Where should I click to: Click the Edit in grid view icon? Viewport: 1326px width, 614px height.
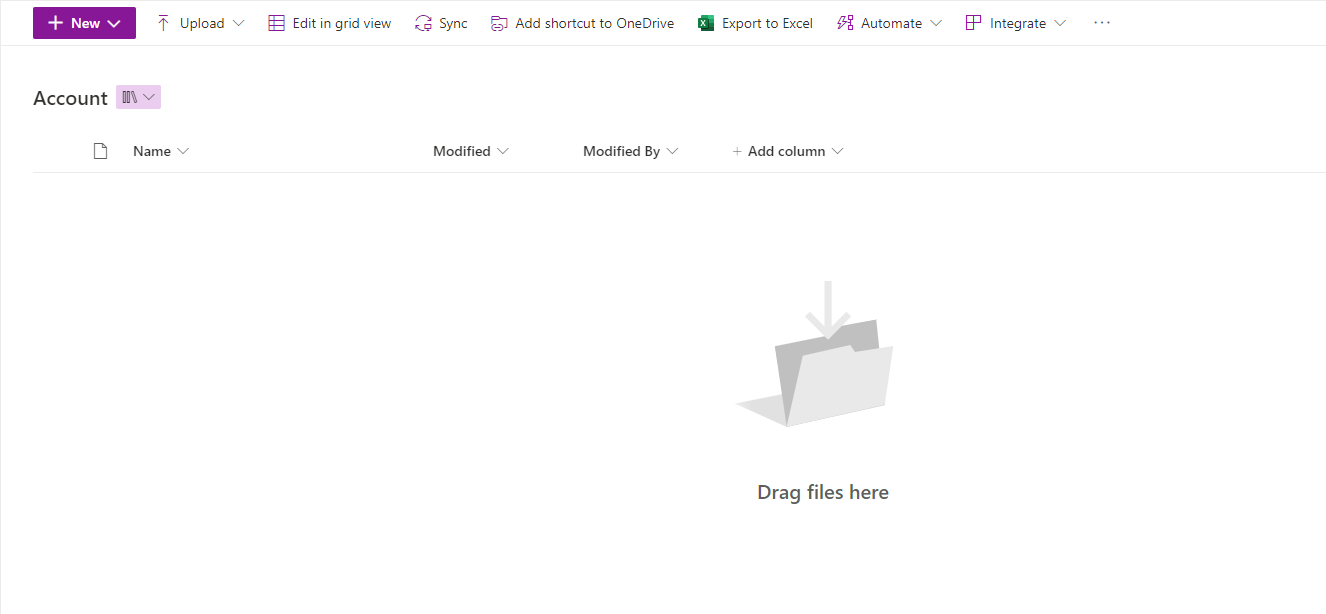pos(275,22)
